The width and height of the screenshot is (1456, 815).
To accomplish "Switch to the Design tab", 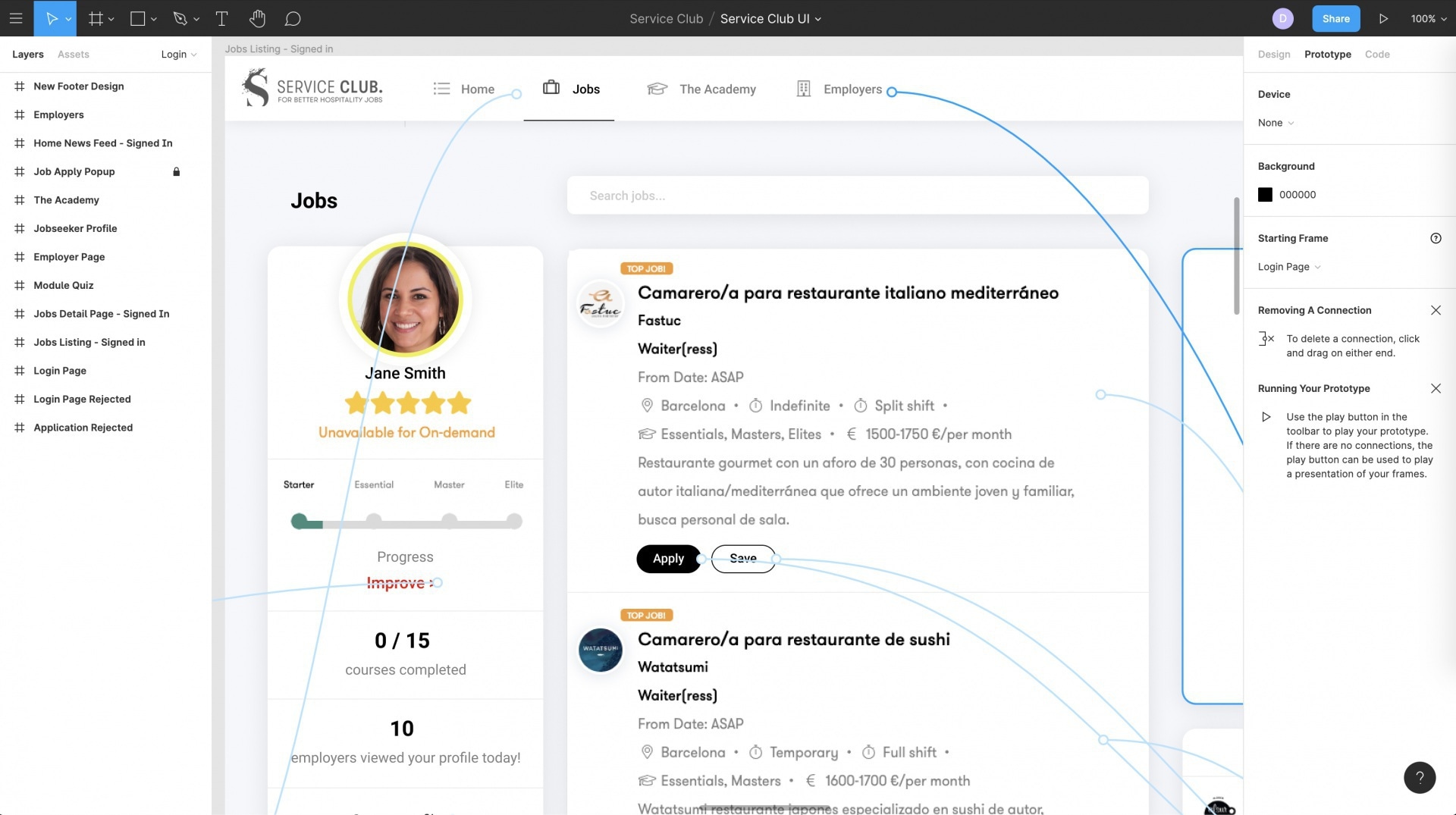I will tap(1273, 54).
